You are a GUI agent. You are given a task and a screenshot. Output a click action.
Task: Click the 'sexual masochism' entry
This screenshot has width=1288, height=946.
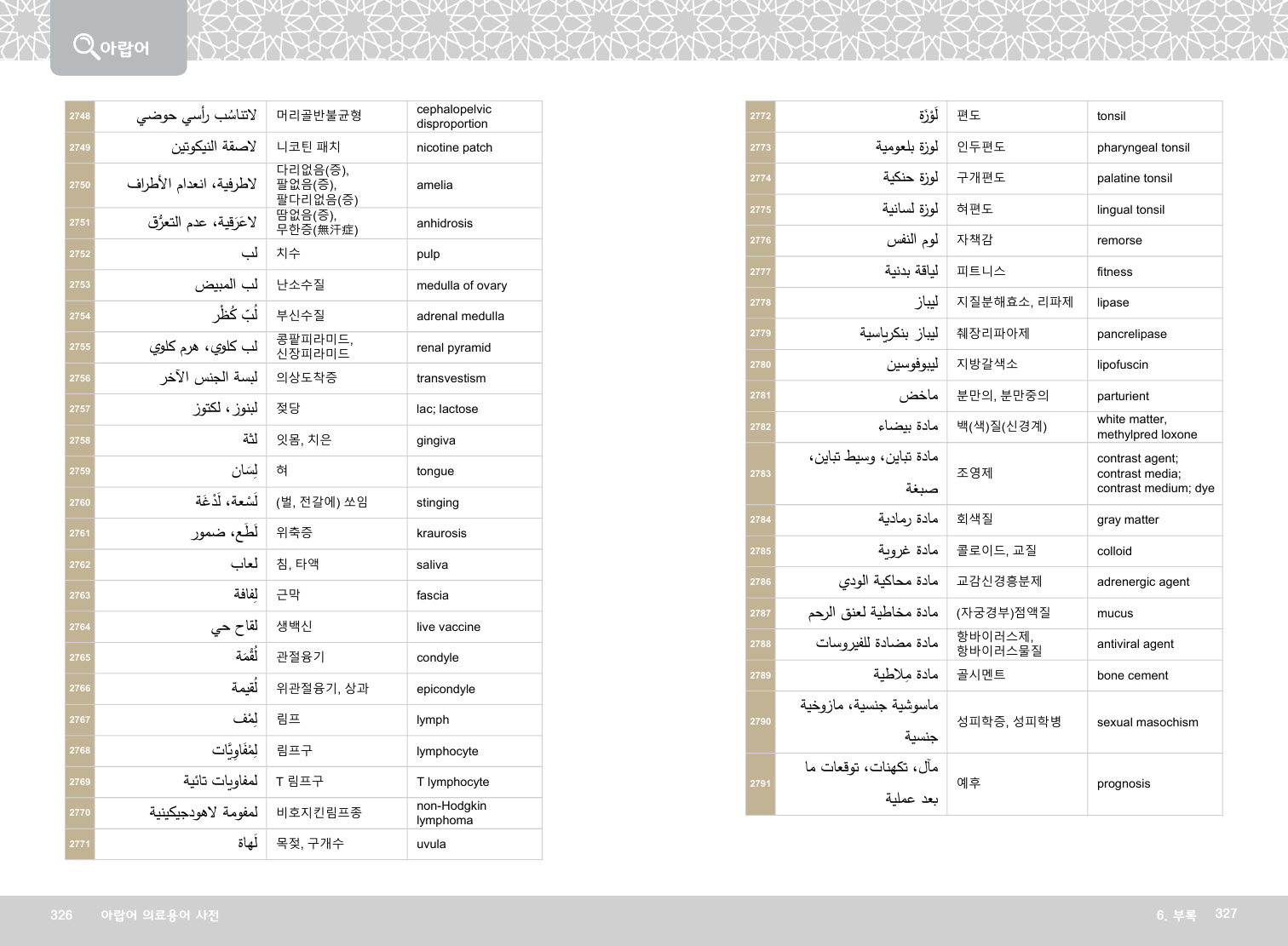pyautogui.click(x=1147, y=723)
